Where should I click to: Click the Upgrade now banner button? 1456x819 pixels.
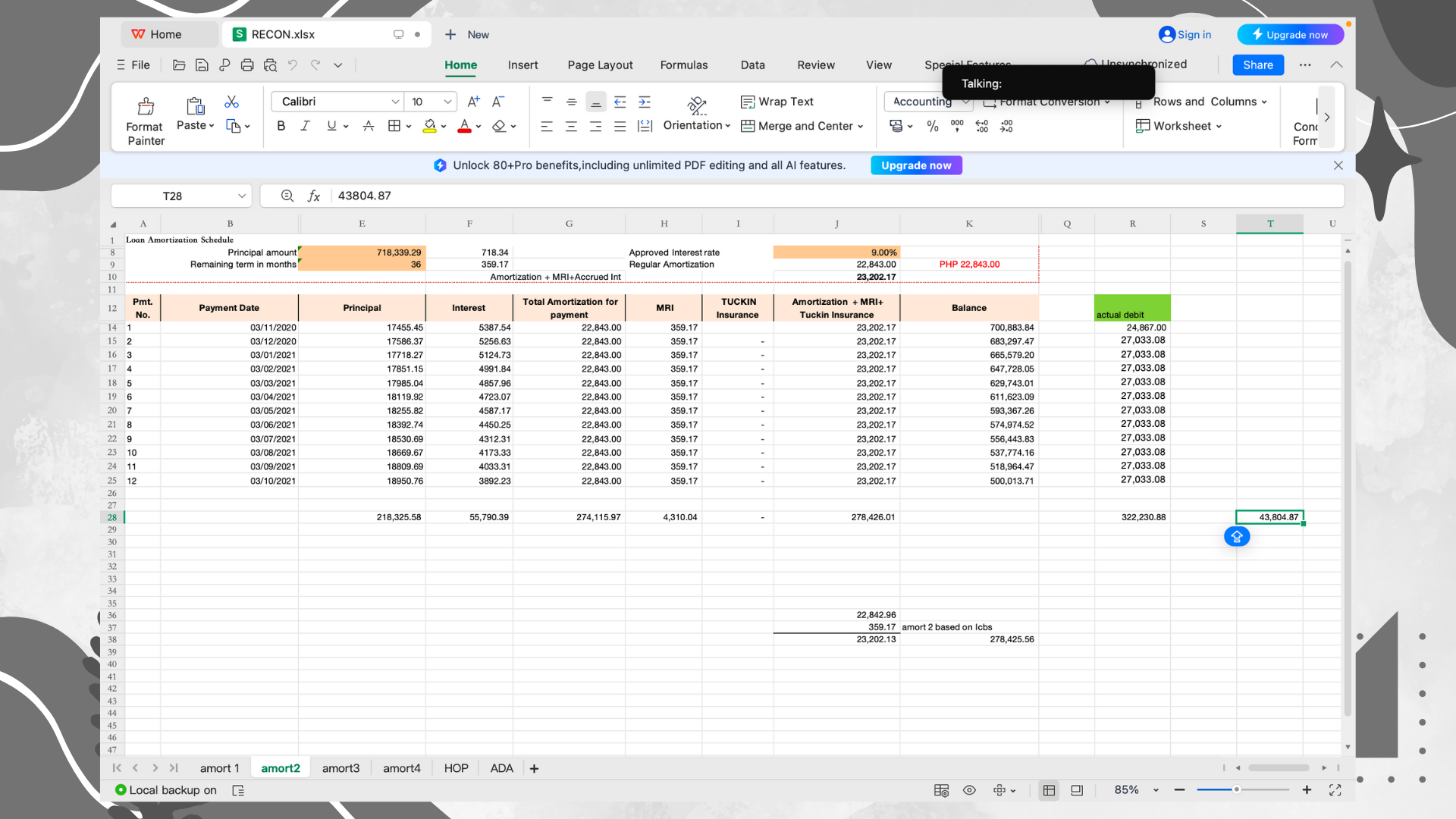916,165
